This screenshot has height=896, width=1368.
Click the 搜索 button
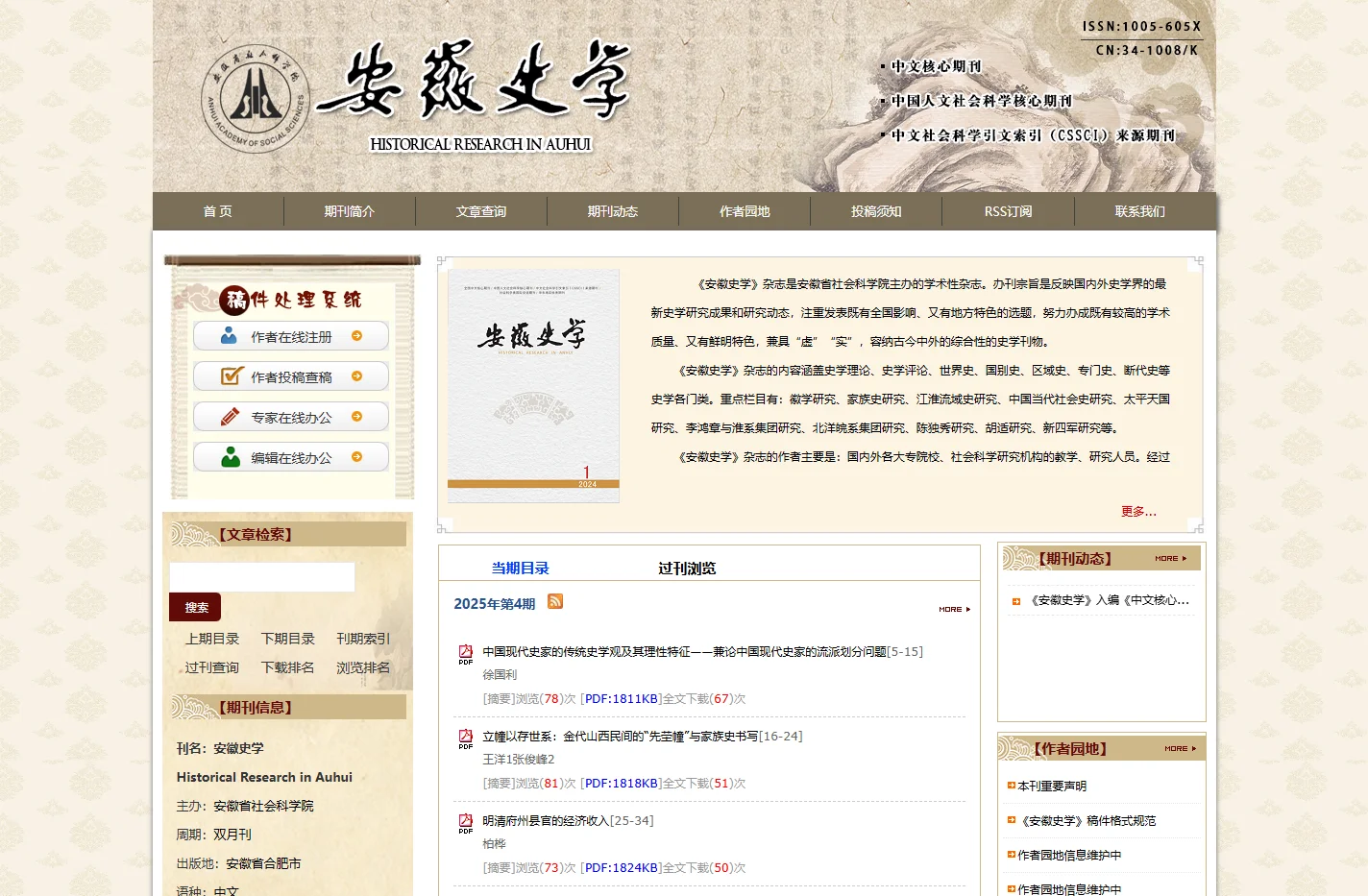pyautogui.click(x=195, y=607)
